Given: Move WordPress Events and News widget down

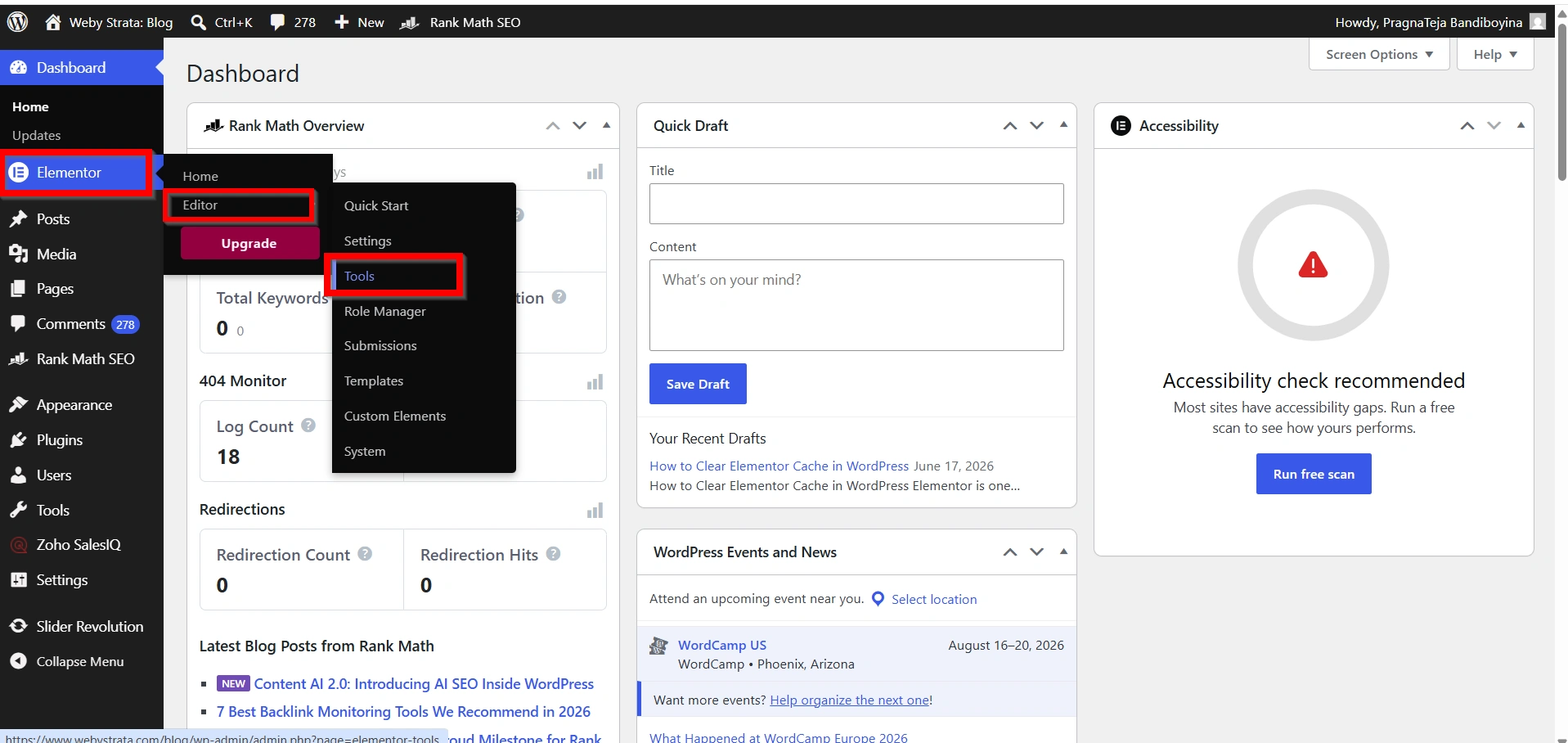Looking at the screenshot, I should click(x=1037, y=552).
